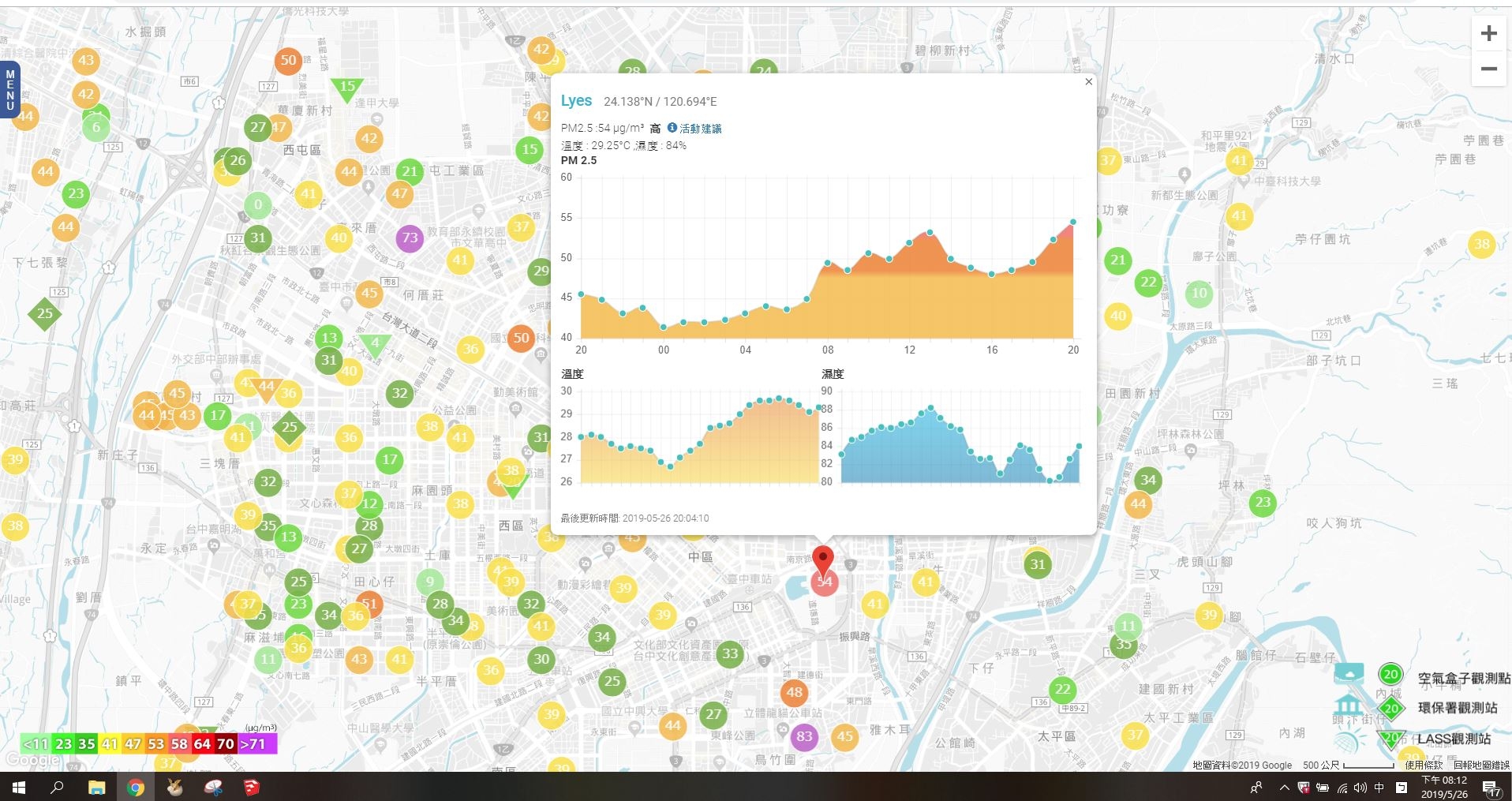Click the light green marker showing 9
1512x801 pixels.
click(x=429, y=582)
